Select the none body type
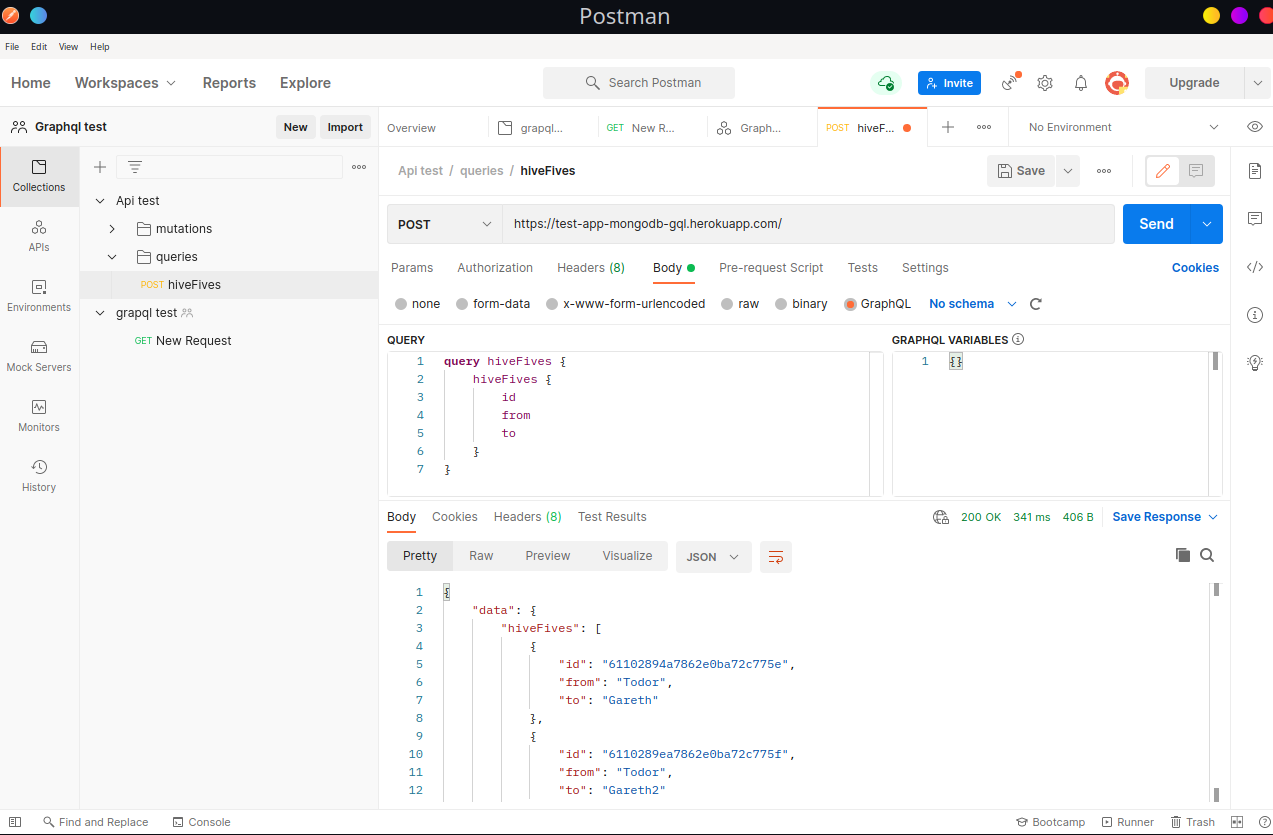Image resolution: width=1273 pixels, height=835 pixels. click(401, 304)
